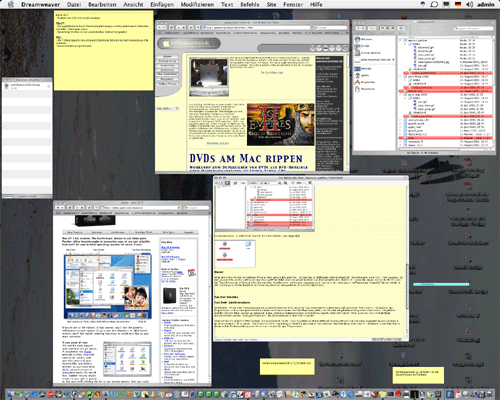Select small yellow sticky note at bottom right
This screenshot has width=500, height=400.
pos(418,375)
